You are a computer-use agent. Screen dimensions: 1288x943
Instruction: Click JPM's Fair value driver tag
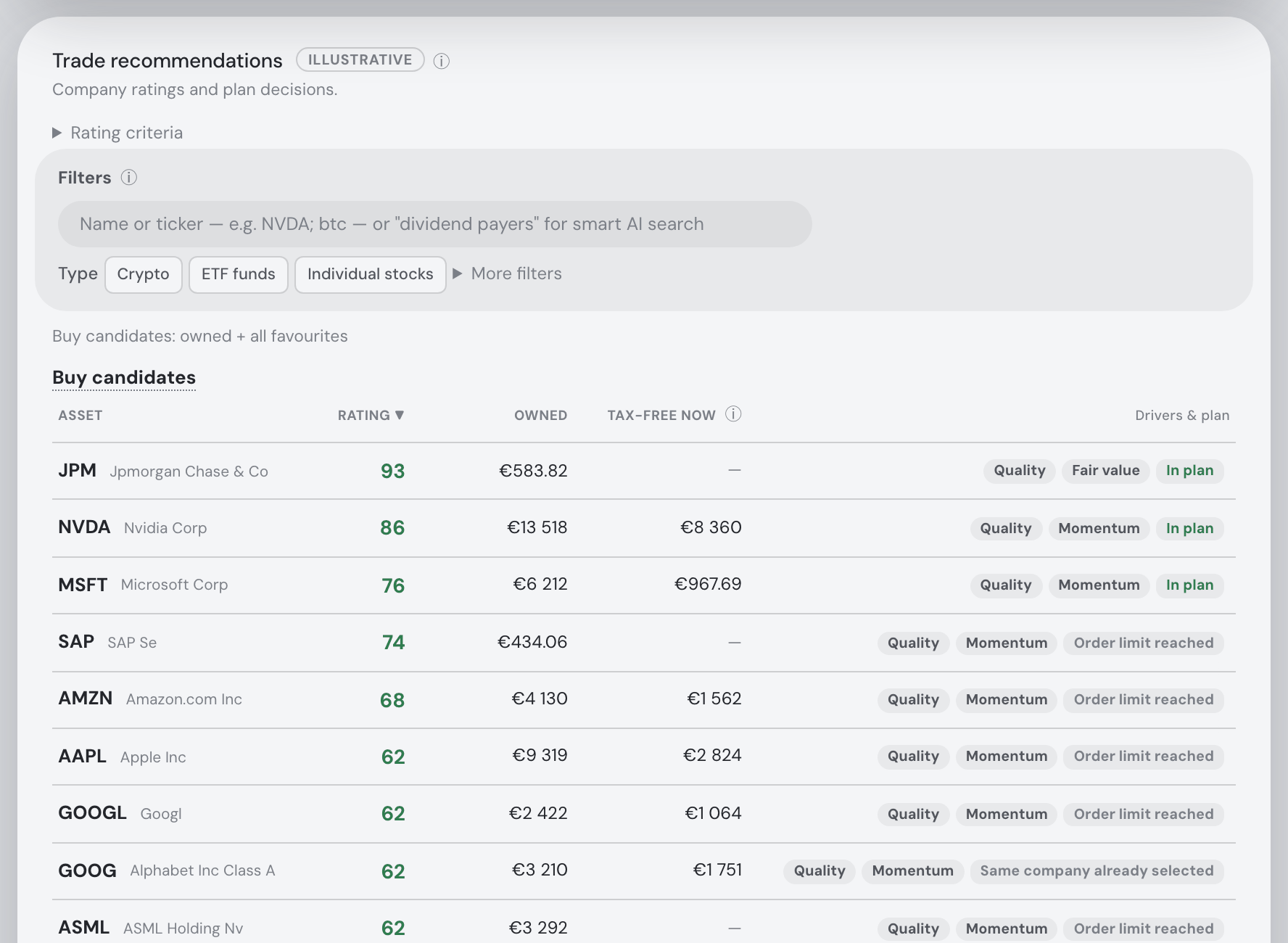1106,471
